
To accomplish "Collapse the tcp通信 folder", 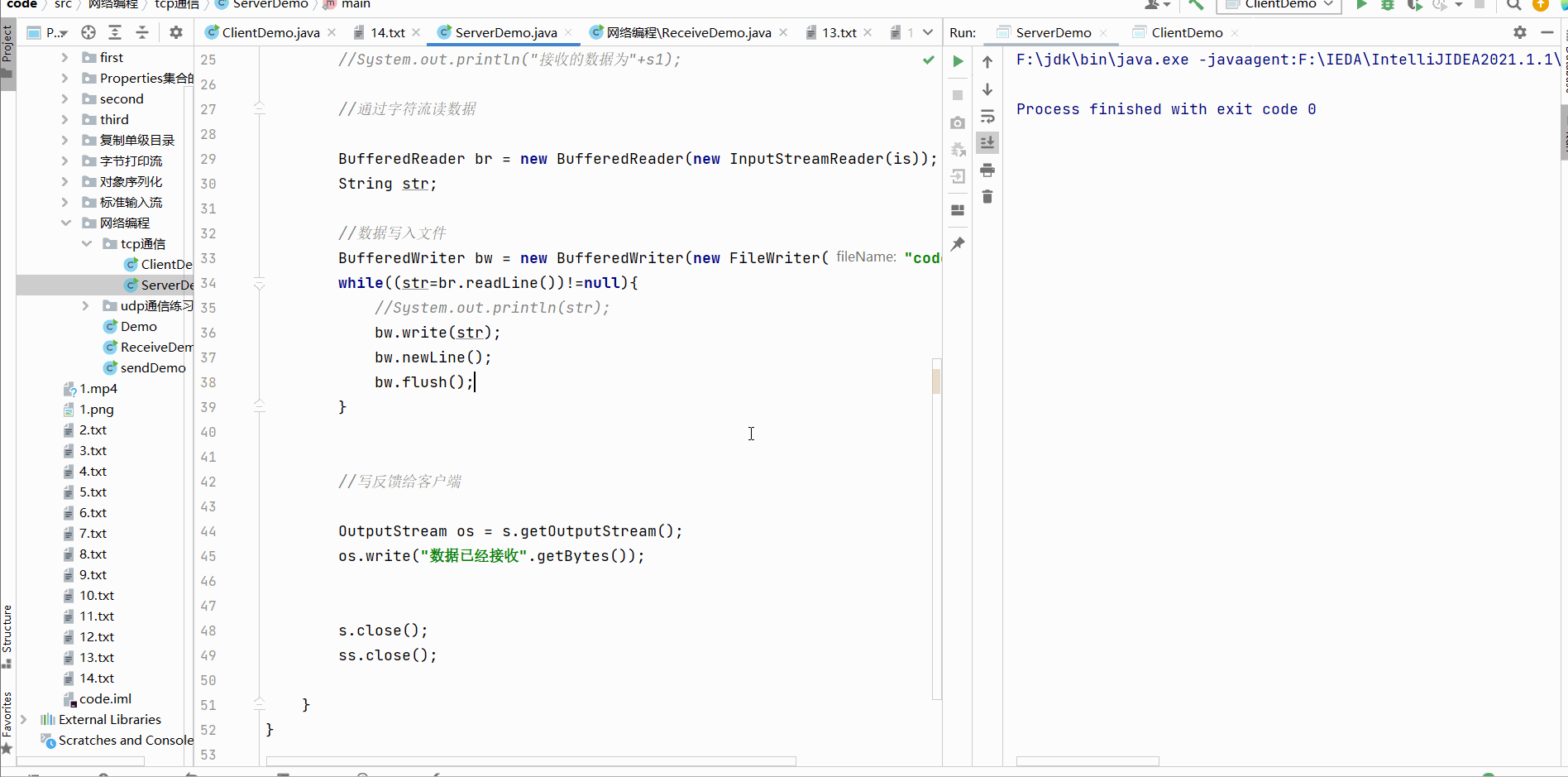I will tap(86, 243).
